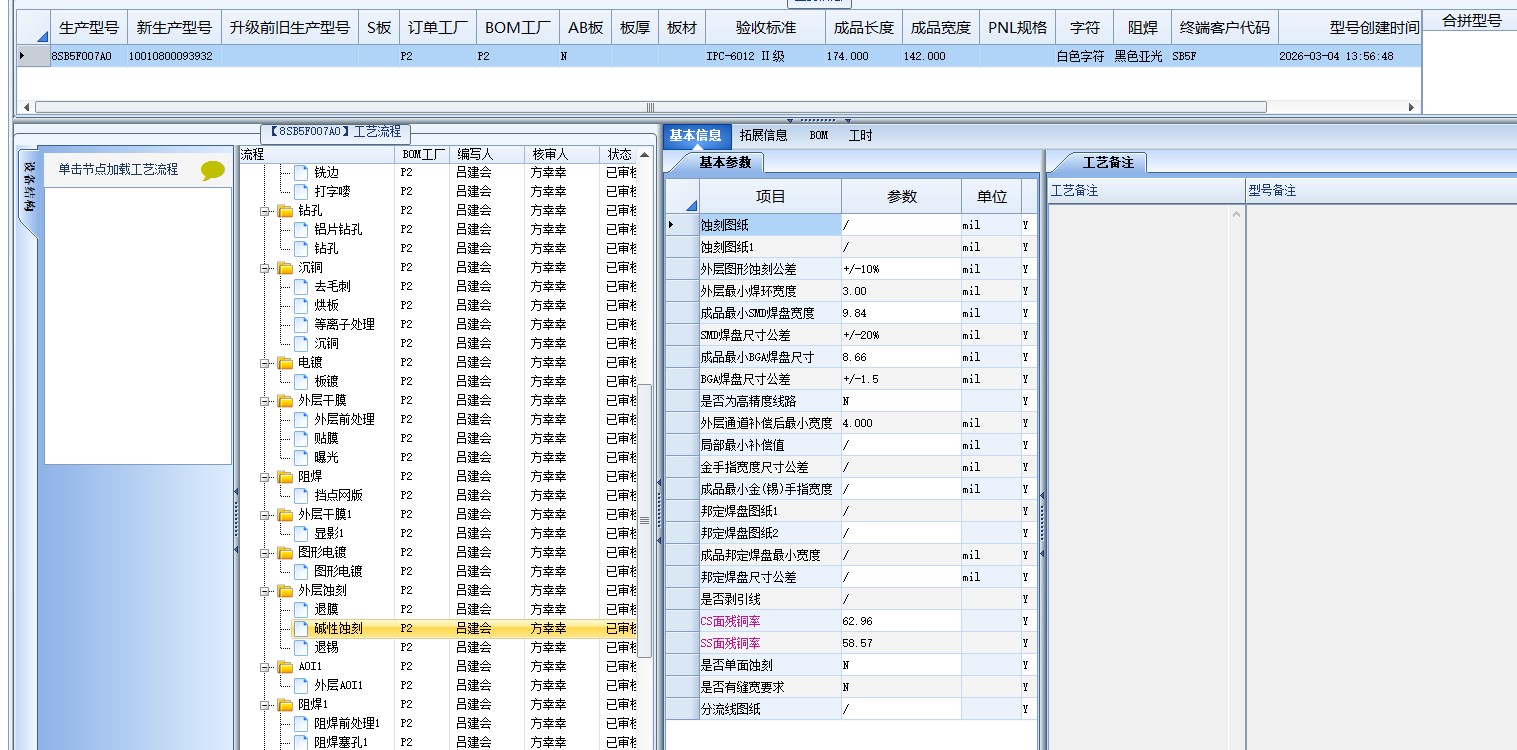Collapse the 外层干膜 tree node
Screen dimensions: 1517x750
(x=266, y=401)
